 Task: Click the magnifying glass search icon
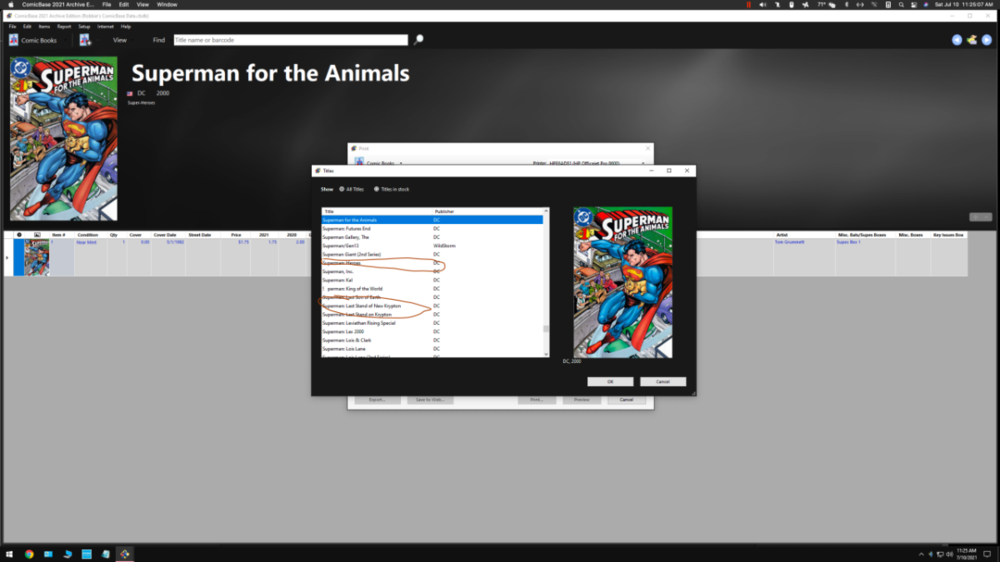(x=418, y=40)
